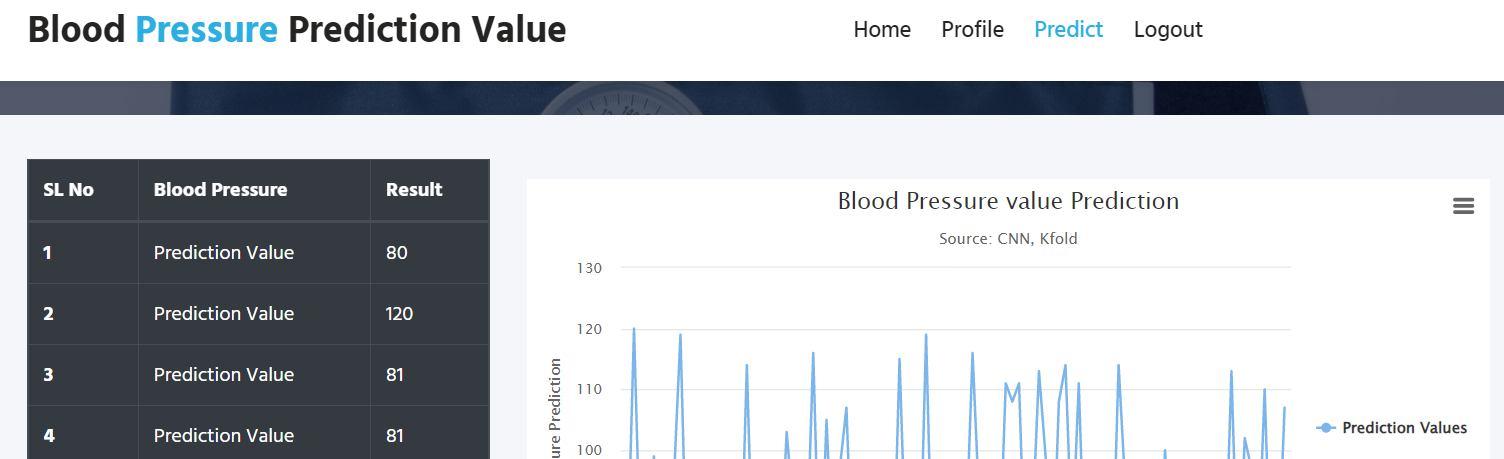Click the 100 y-axis label
The width and height of the screenshot is (1504, 459).
(x=589, y=451)
